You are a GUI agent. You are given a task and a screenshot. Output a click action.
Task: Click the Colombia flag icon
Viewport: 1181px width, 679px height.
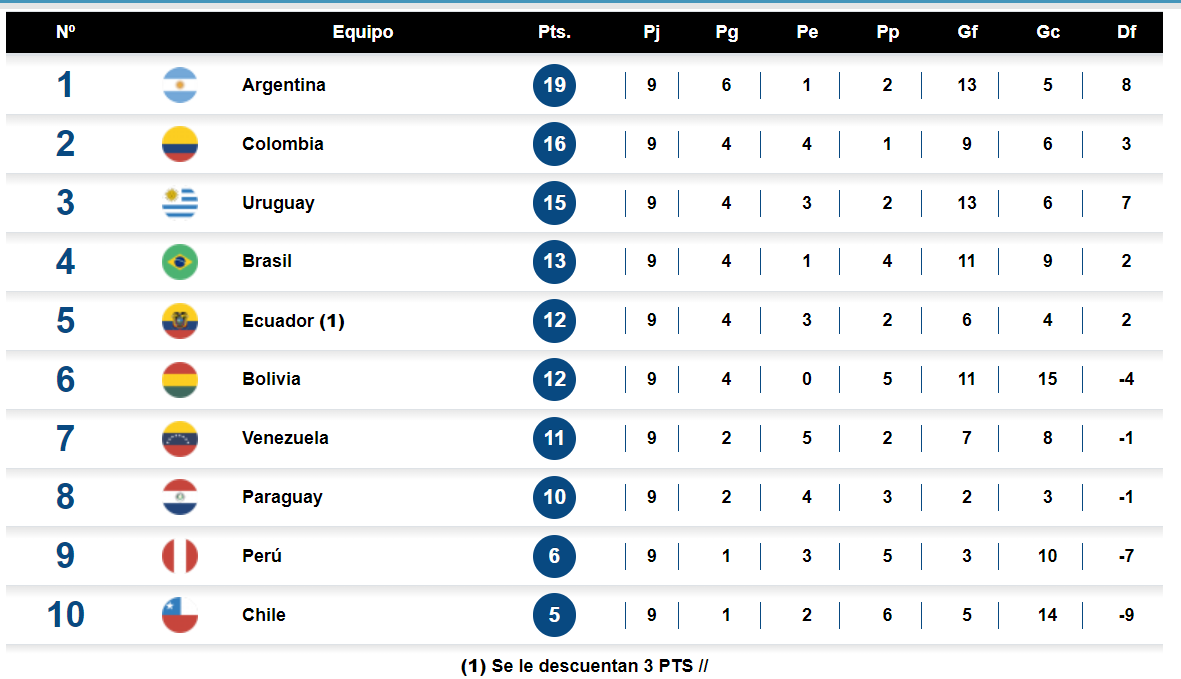pyautogui.click(x=180, y=144)
